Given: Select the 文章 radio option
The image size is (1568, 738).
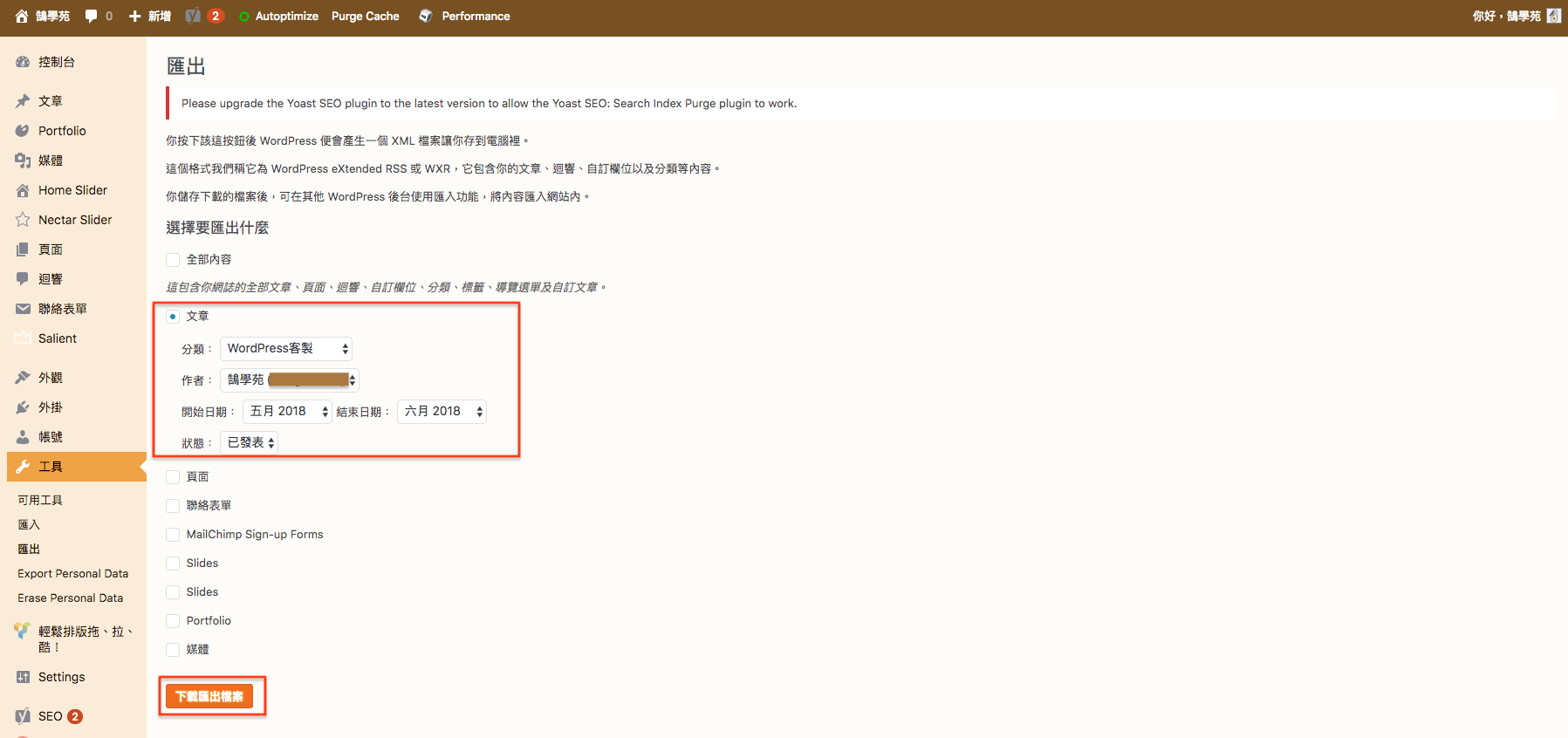Looking at the screenshot, I should pos(173,317).
